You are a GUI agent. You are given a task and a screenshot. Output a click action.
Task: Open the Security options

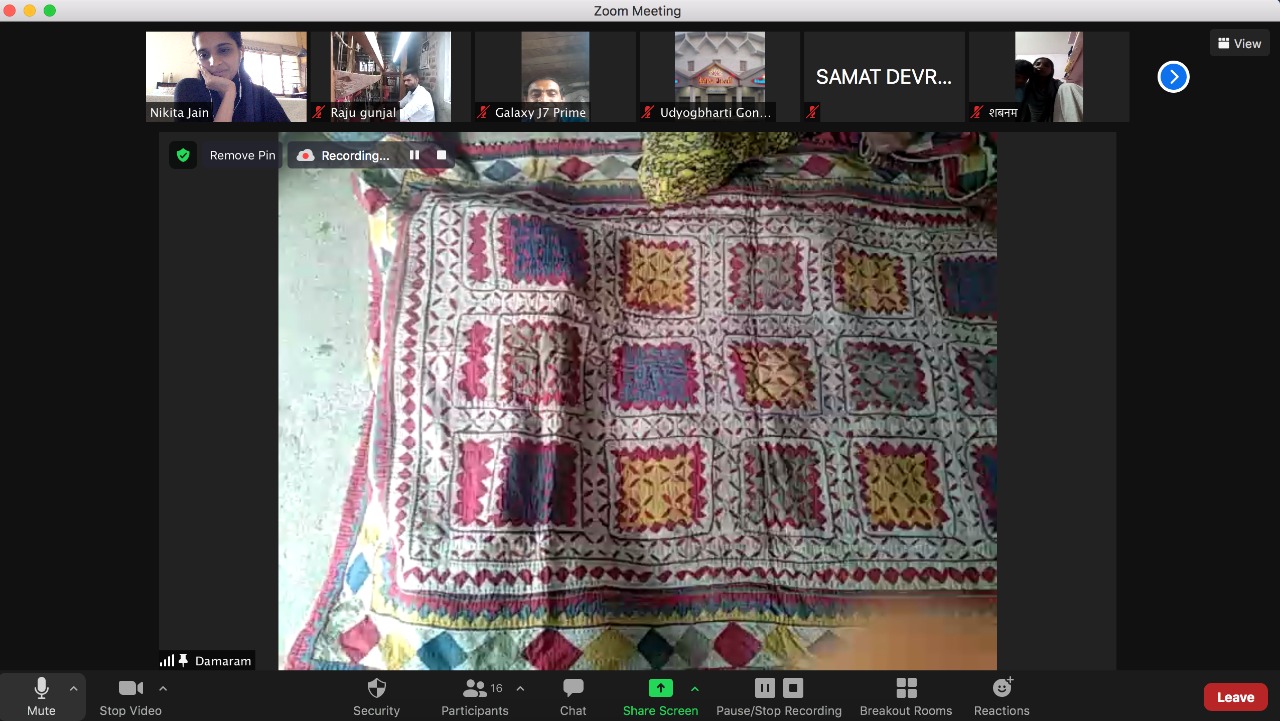(376, 697)
